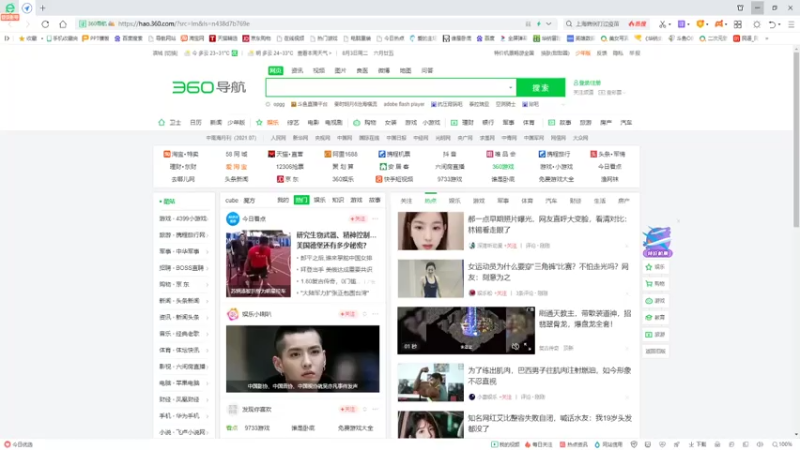Open the address bar dropdown chevron
Viewport: 800px width, 450px height.
pyautogui.click(x=548, y=24)
